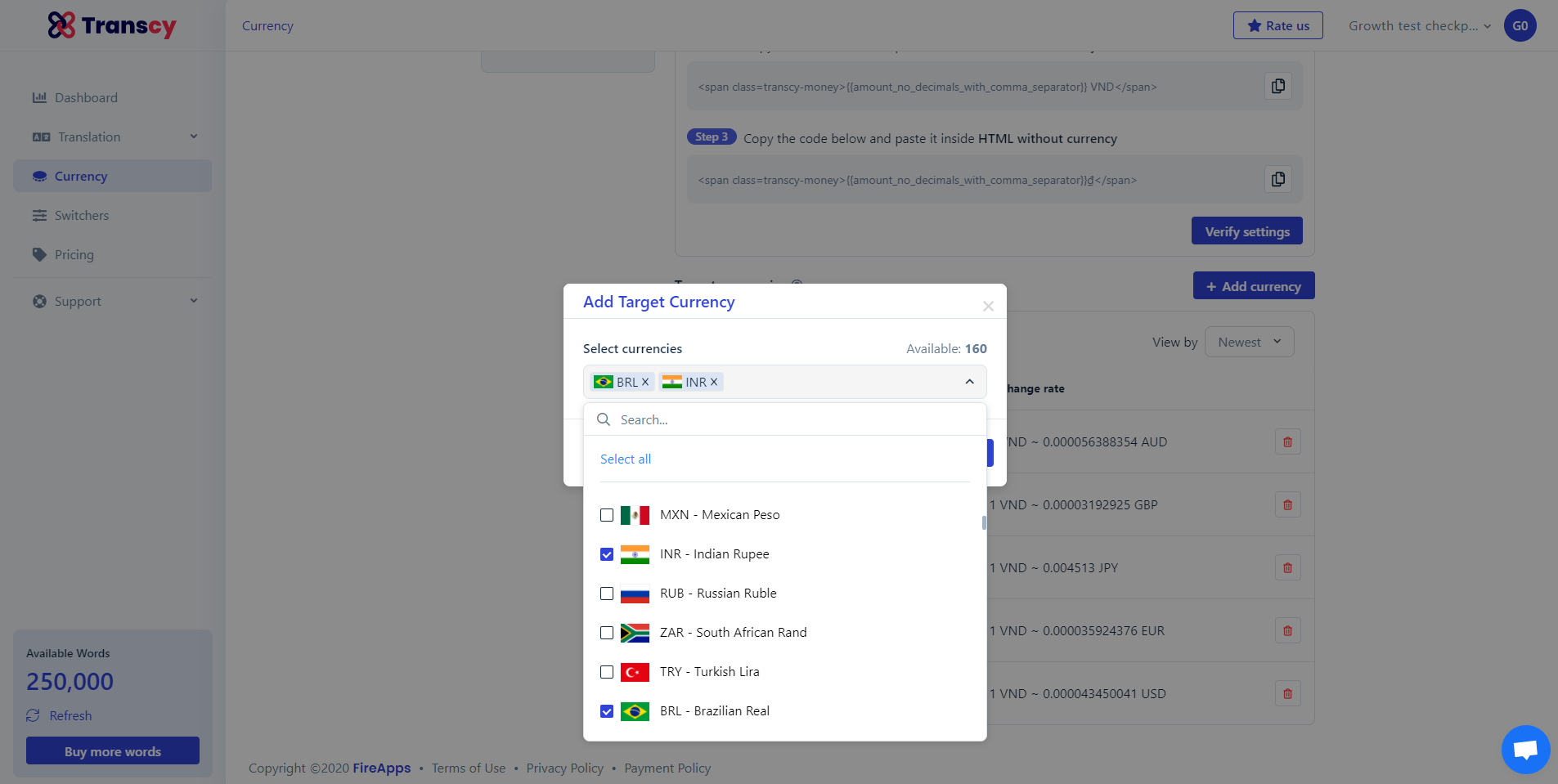Copy the Step 3 HTML code snippet
Image resolution: width=1558 pixels, height=784 pixels.
coord(1278,179)
